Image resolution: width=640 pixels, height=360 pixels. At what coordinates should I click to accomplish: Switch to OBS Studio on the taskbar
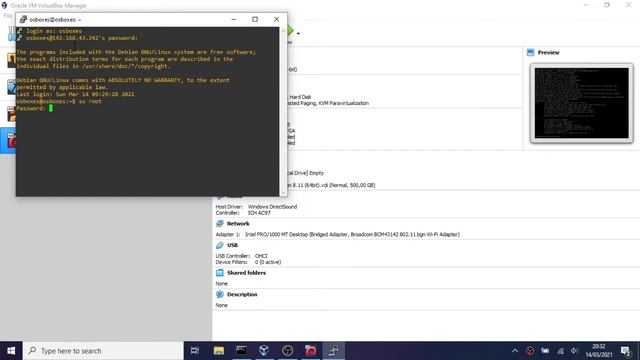287,351
